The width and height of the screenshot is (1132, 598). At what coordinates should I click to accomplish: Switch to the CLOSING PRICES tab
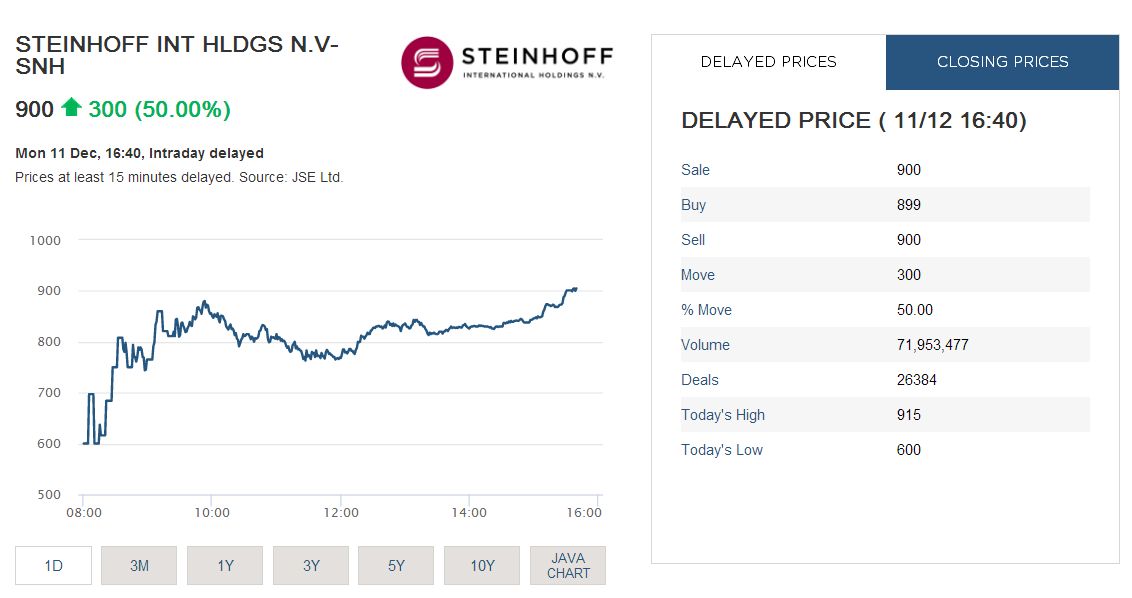[1001, 62]
